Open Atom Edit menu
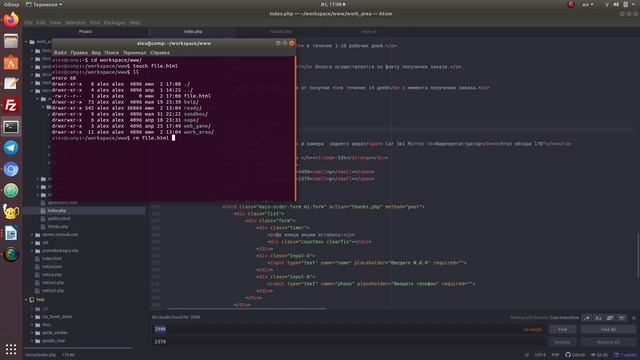The width and height of the screenshot is (640, 360). click(x=41, y=22)
